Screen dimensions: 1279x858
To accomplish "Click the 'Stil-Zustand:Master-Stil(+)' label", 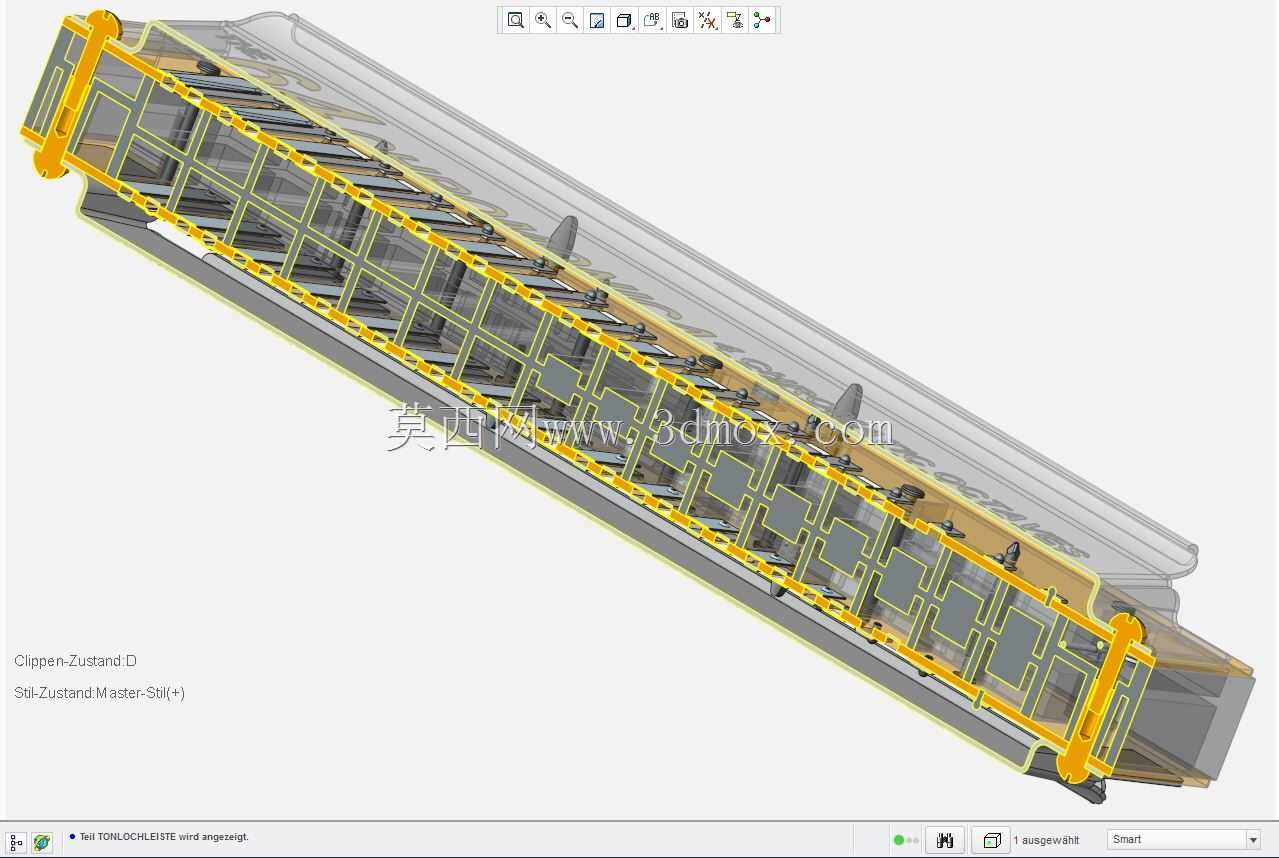I will 99,693.
